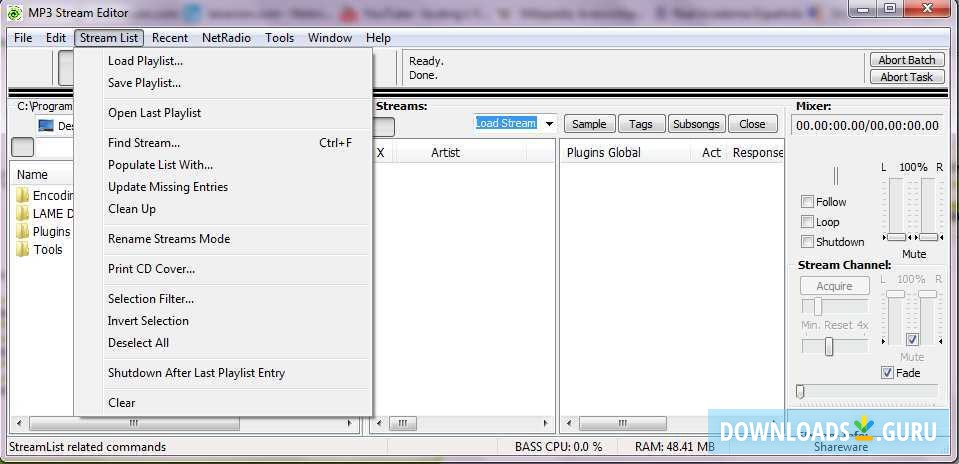The width and height of the screenshot is (959, 464).
Task: Open the Window menu
Action: [330, 38]
